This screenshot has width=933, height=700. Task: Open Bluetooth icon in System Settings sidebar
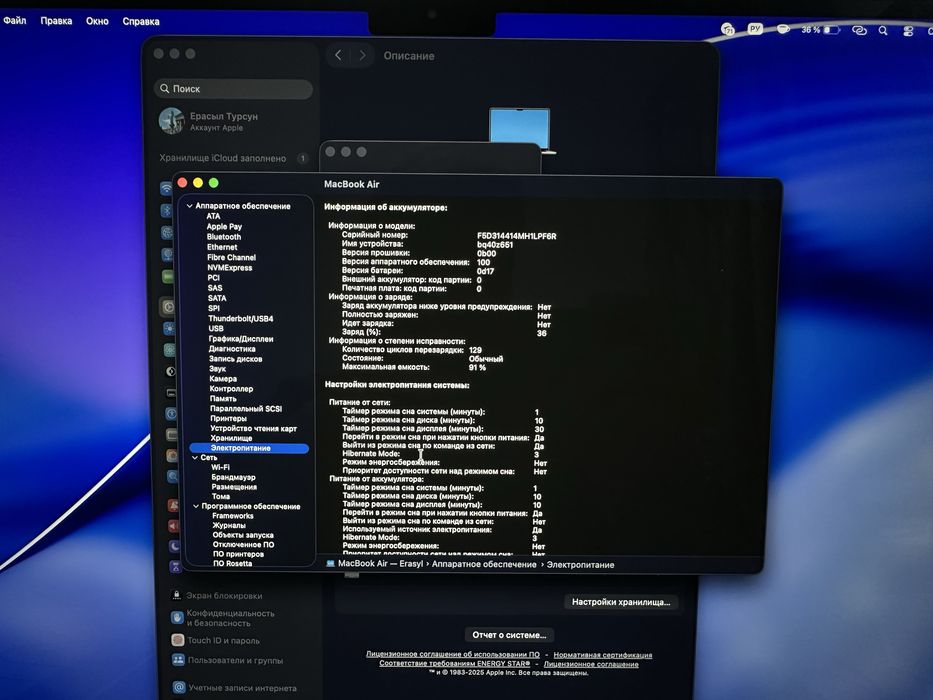click(x=167, y=210)
